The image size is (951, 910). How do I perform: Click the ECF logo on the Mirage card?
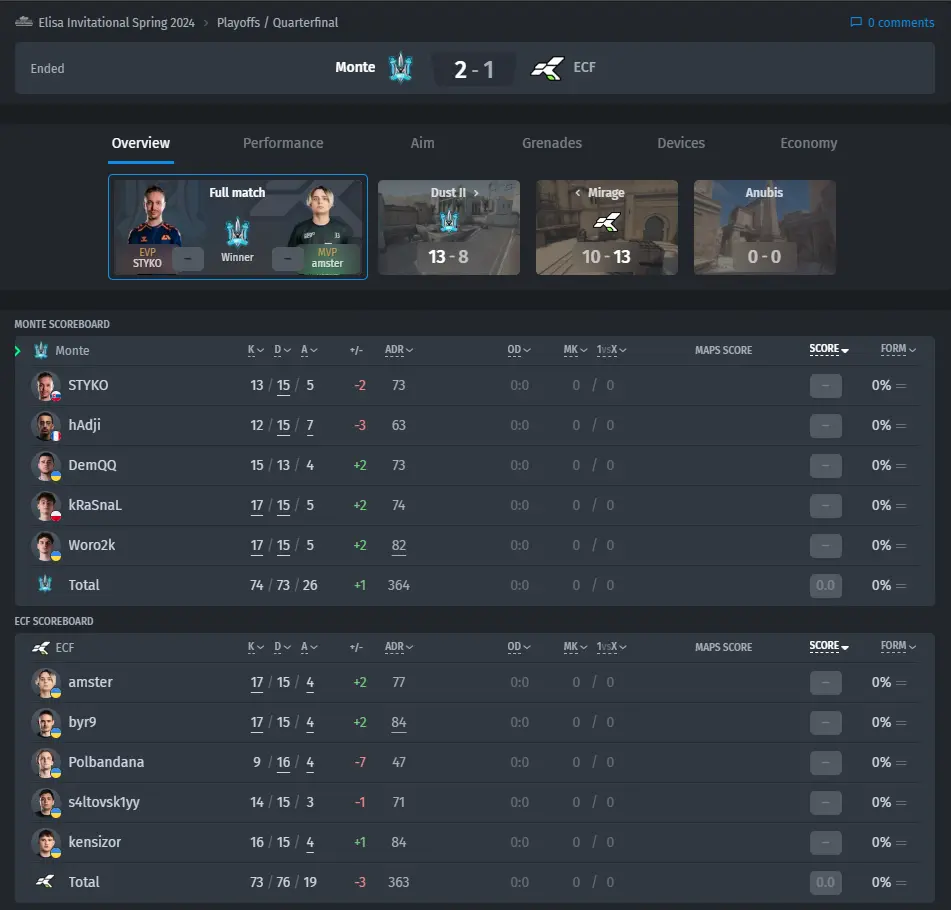click(607, 222)
